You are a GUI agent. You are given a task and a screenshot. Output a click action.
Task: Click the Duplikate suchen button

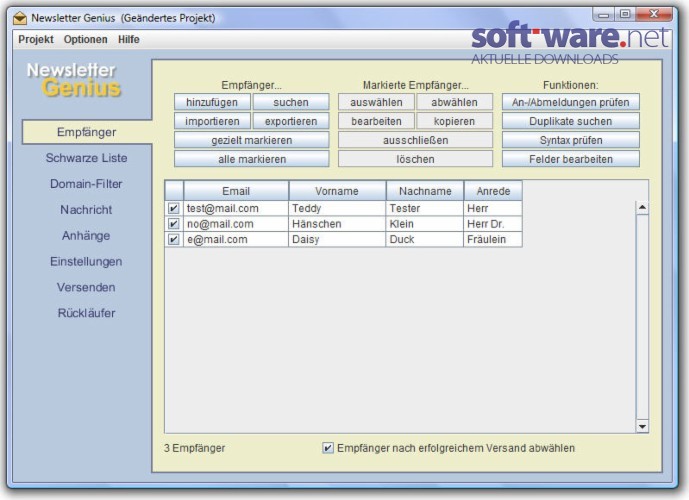[570, 121]
